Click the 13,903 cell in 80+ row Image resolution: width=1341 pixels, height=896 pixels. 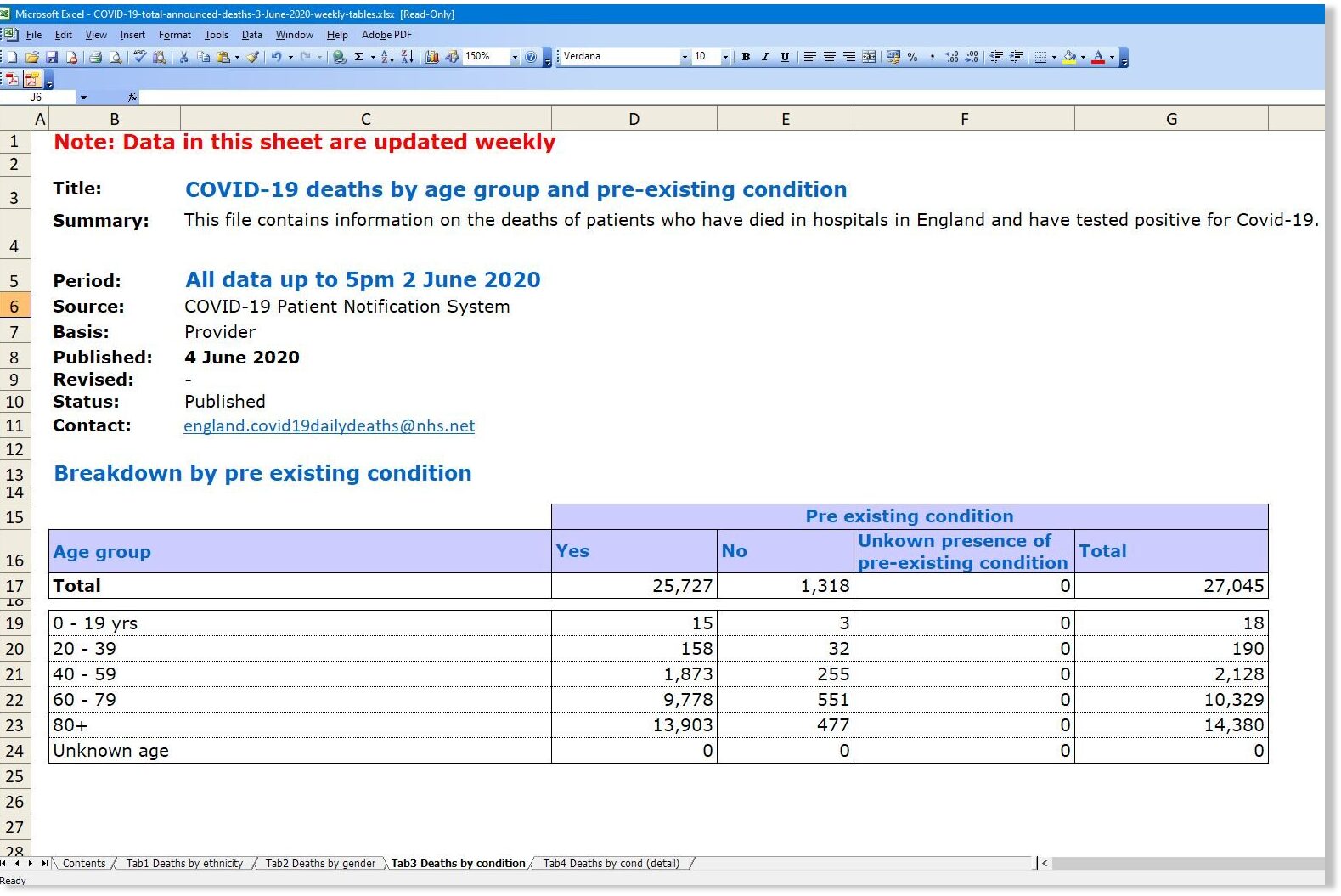634,725
